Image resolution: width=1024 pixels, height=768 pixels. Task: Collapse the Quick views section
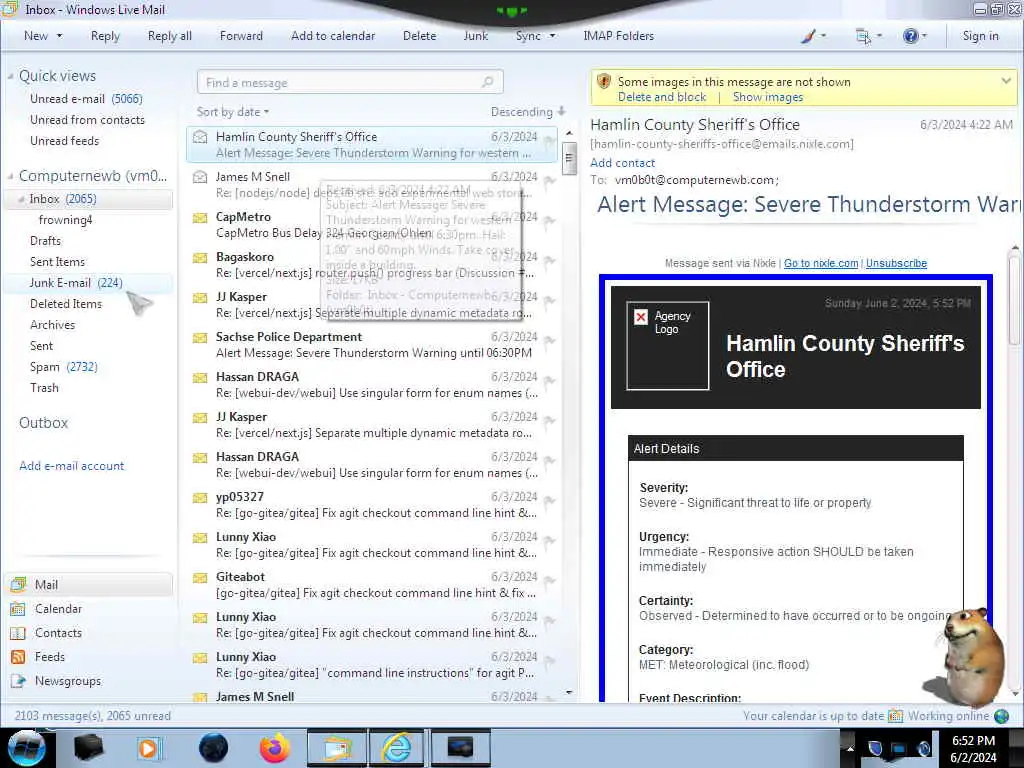(10, 76)
